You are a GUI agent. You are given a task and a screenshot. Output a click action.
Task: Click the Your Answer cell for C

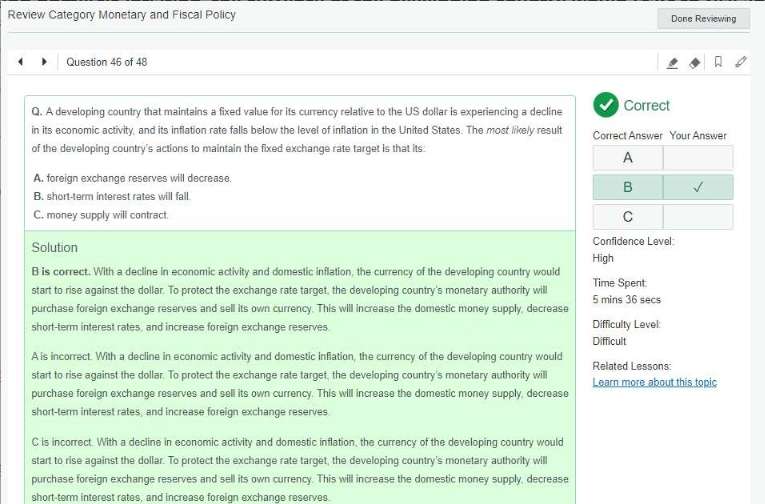point(697,217)
